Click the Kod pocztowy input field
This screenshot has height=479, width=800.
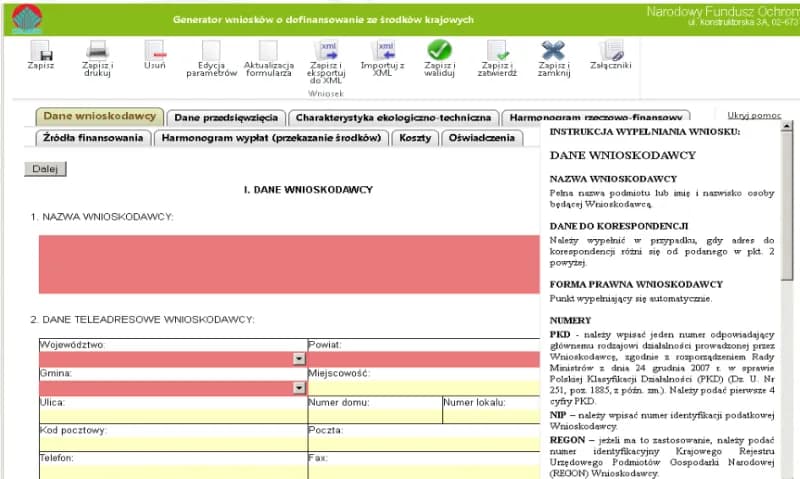(172, 444)
